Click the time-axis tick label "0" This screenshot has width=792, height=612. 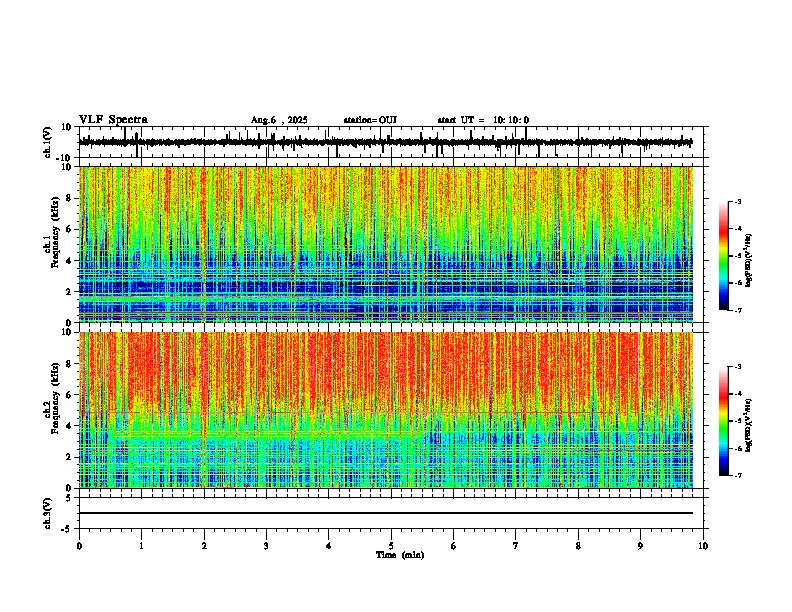(x=79, y=546)
